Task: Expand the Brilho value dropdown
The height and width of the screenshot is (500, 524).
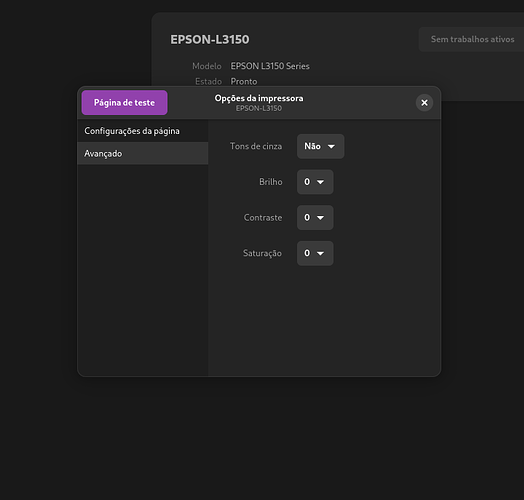Action: [x=315, y=182]
